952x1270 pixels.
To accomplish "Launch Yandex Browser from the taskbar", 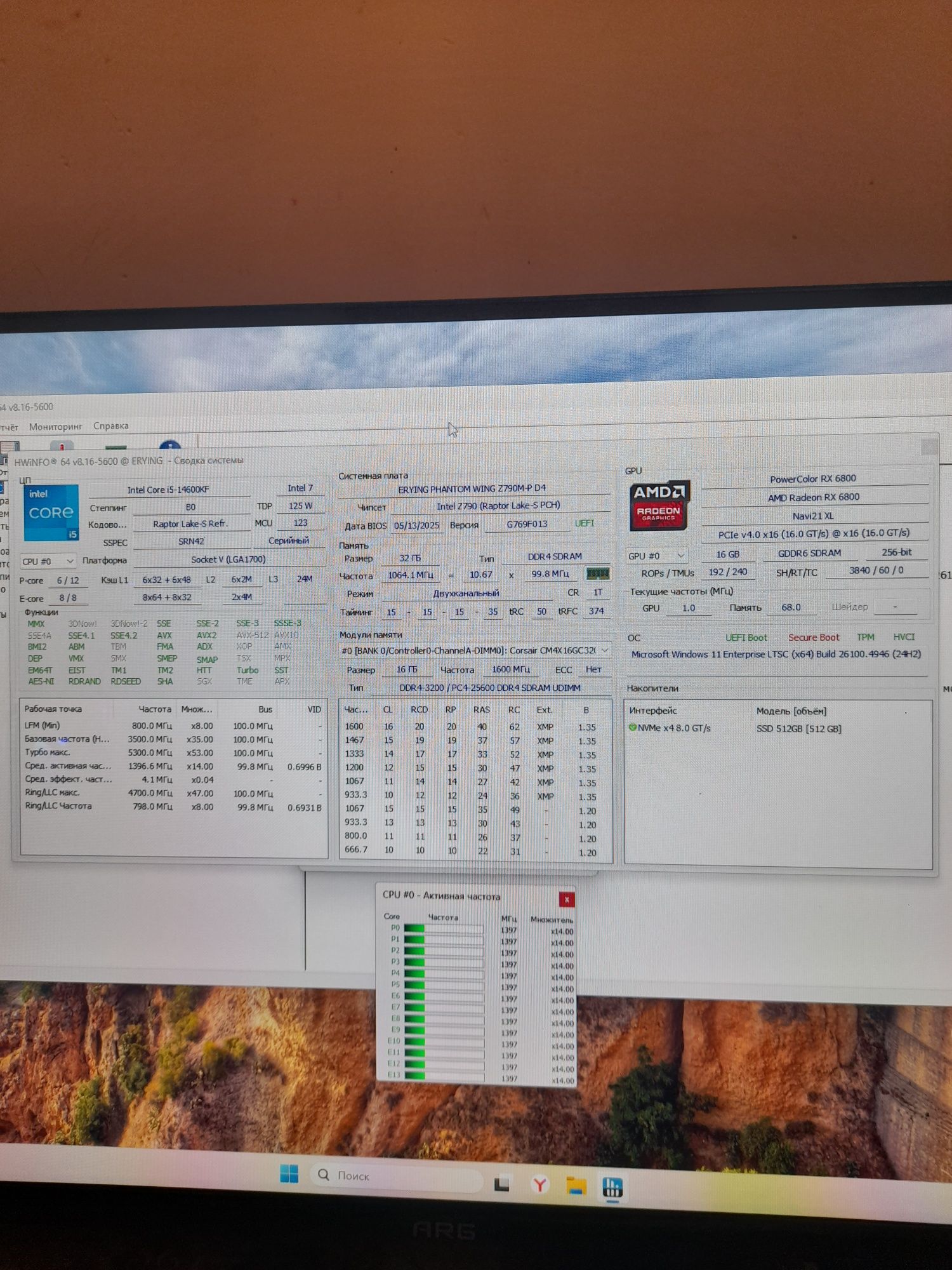I will tap(539, 1185).
